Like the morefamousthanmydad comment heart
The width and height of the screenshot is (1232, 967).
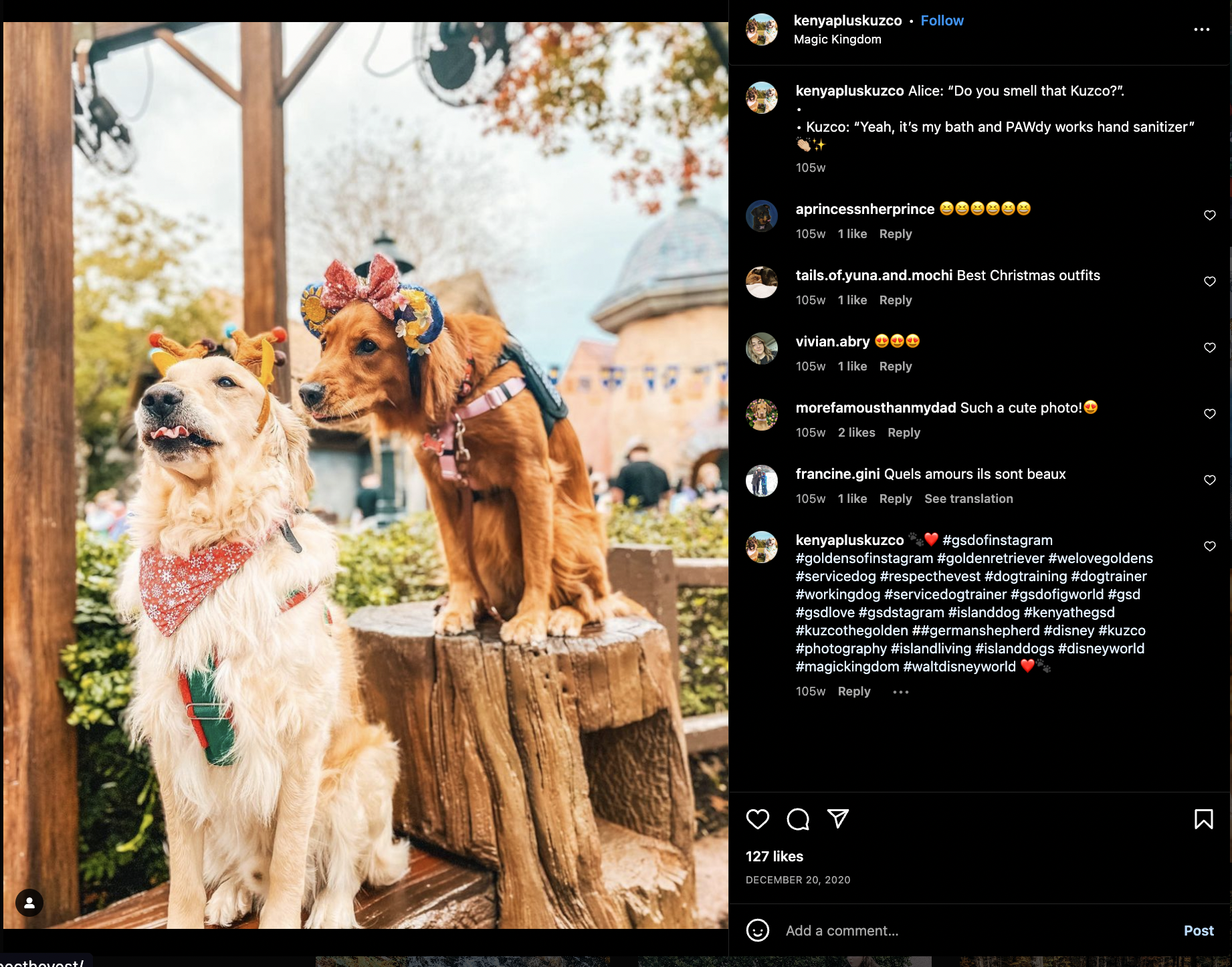point(1210,414)
